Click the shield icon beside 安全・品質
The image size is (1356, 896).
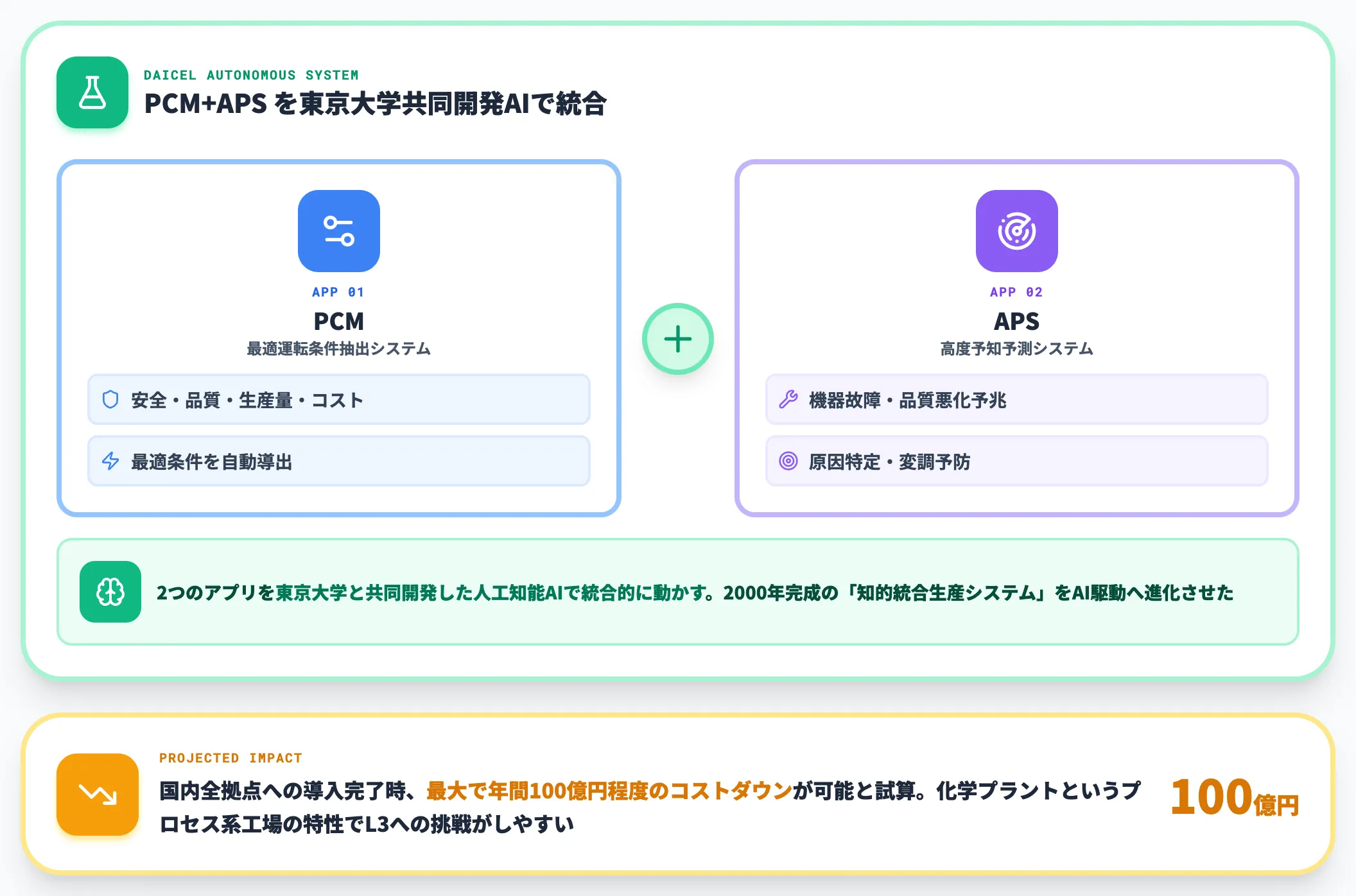click(110, 399)
